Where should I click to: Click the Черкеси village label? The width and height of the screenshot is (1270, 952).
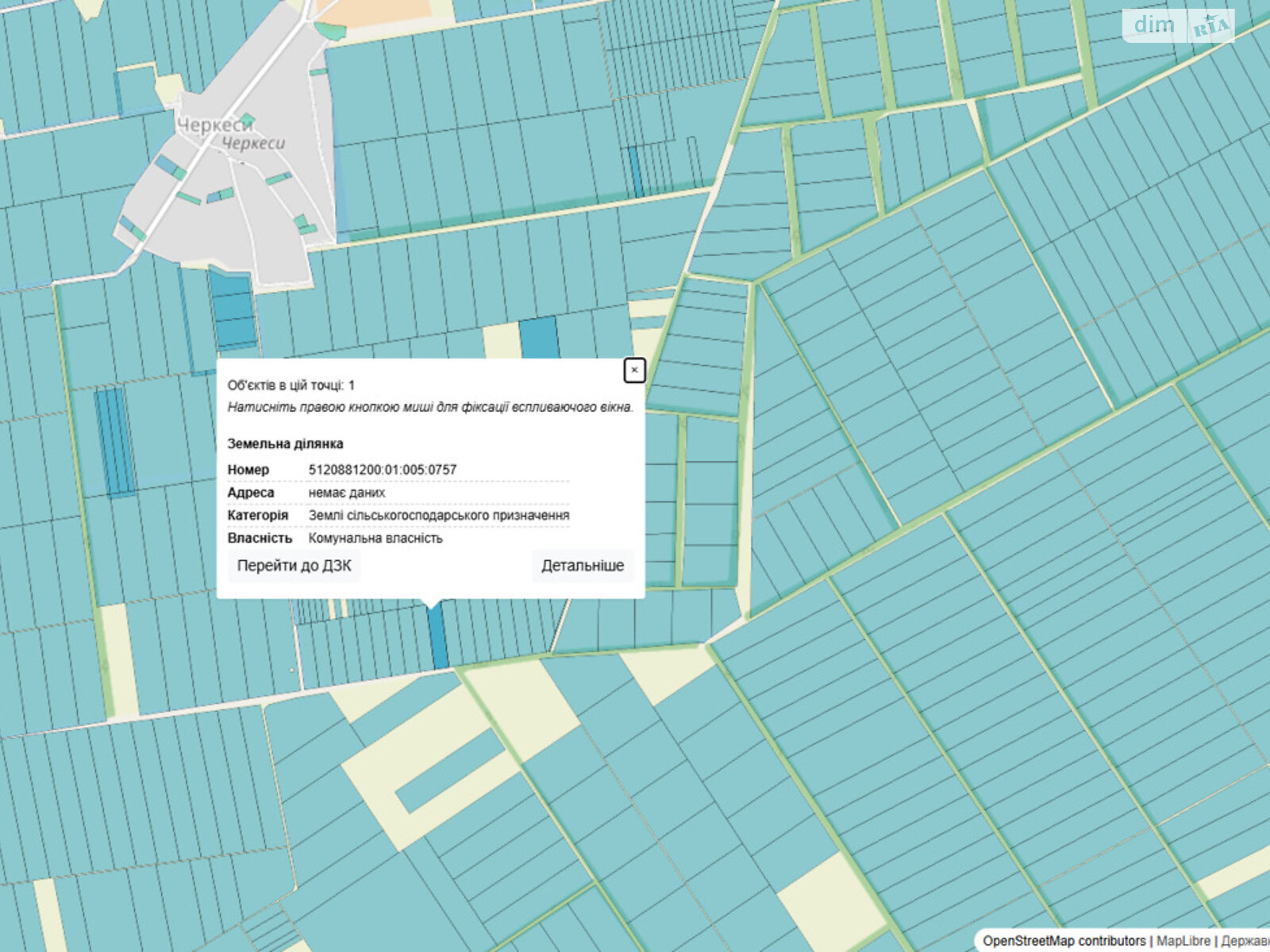214,125
